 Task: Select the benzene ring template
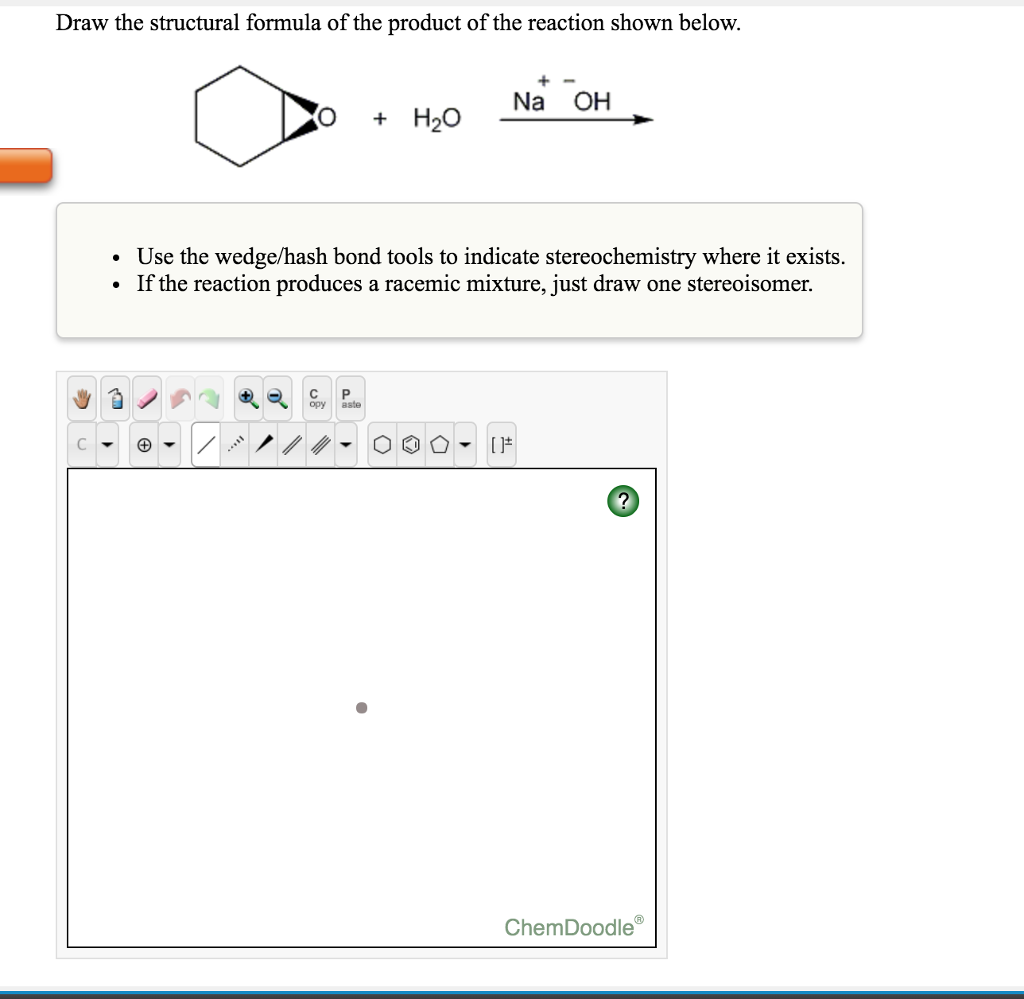coord(411,442)
